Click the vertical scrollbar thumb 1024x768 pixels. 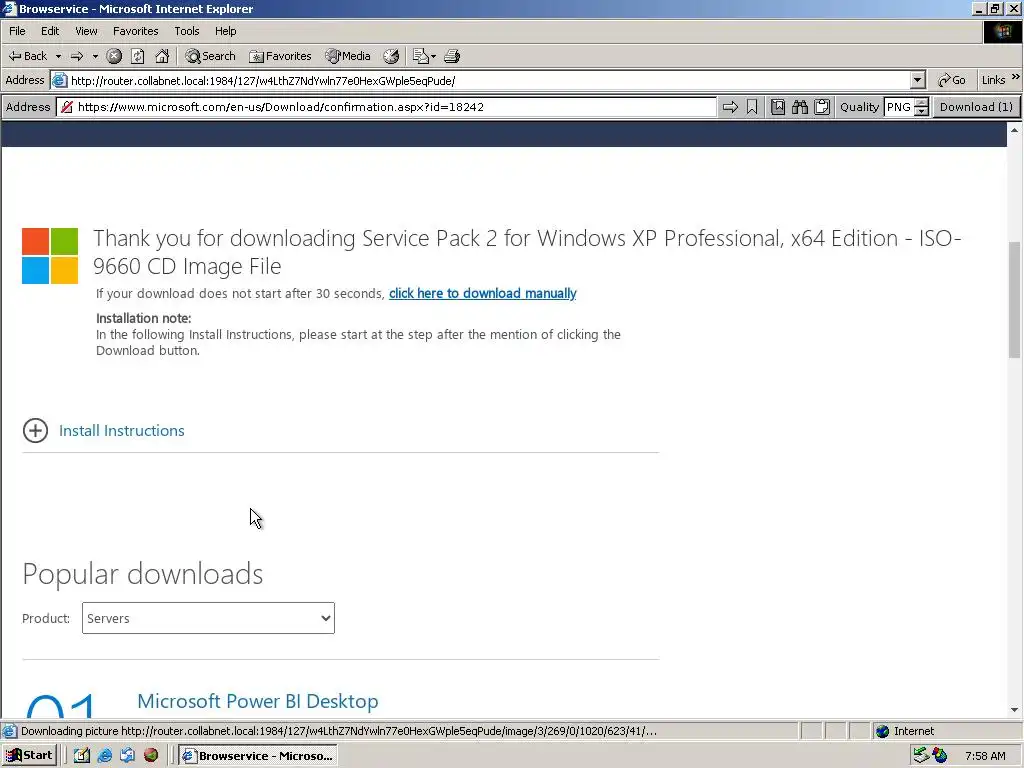pyautogui.click(x=1014, y=300)
